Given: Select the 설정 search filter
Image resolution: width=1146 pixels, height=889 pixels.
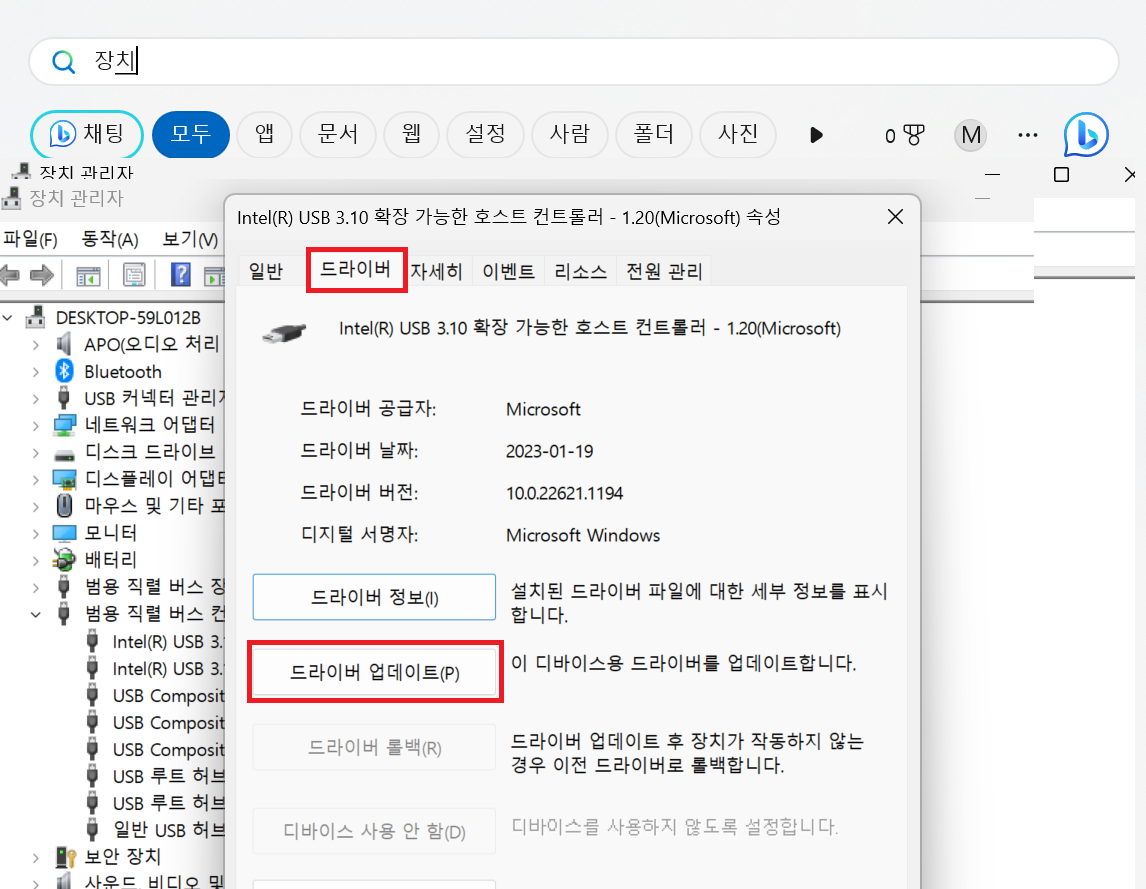Looking at the screenshot, I should 485,135.
